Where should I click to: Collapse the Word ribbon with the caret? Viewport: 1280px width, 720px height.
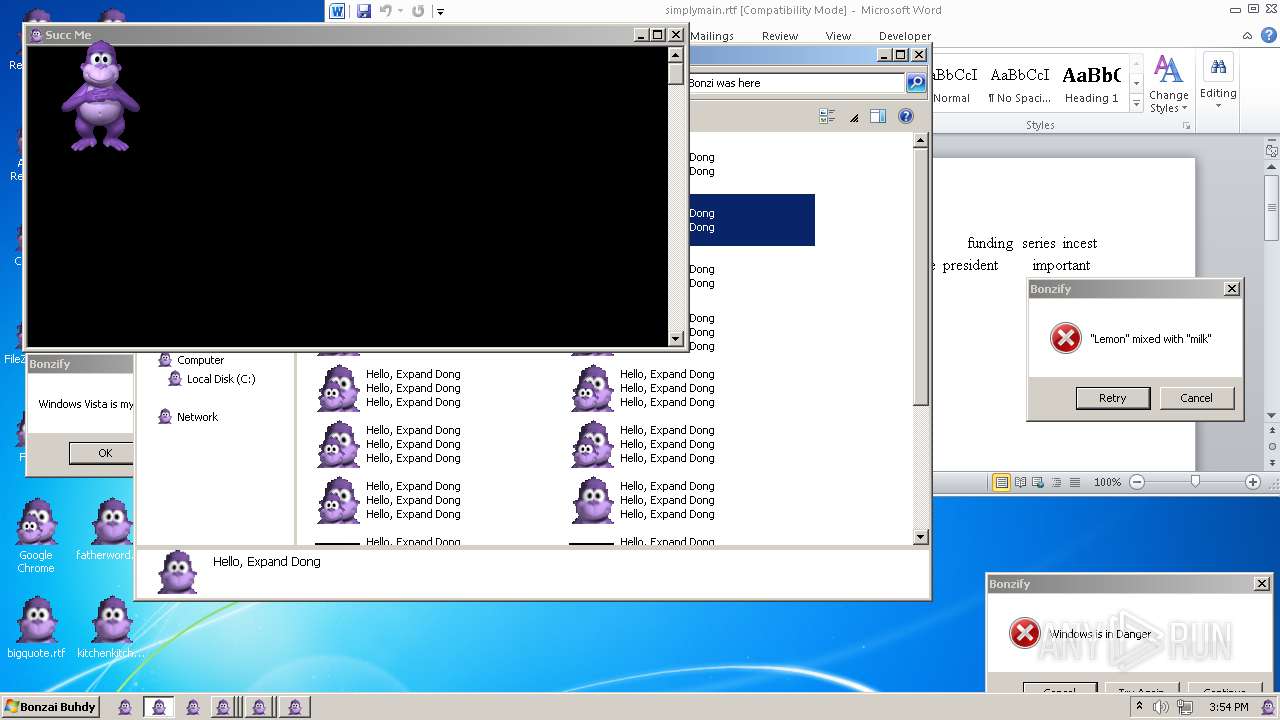pos(1246,35)
